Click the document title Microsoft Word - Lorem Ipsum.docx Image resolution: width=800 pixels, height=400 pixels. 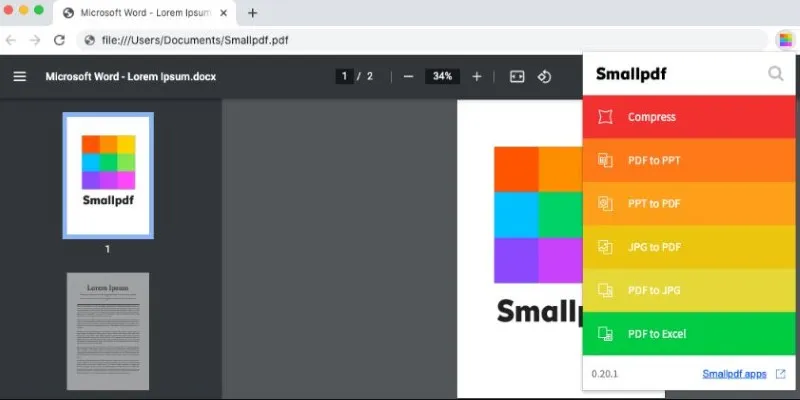[131, 77]
